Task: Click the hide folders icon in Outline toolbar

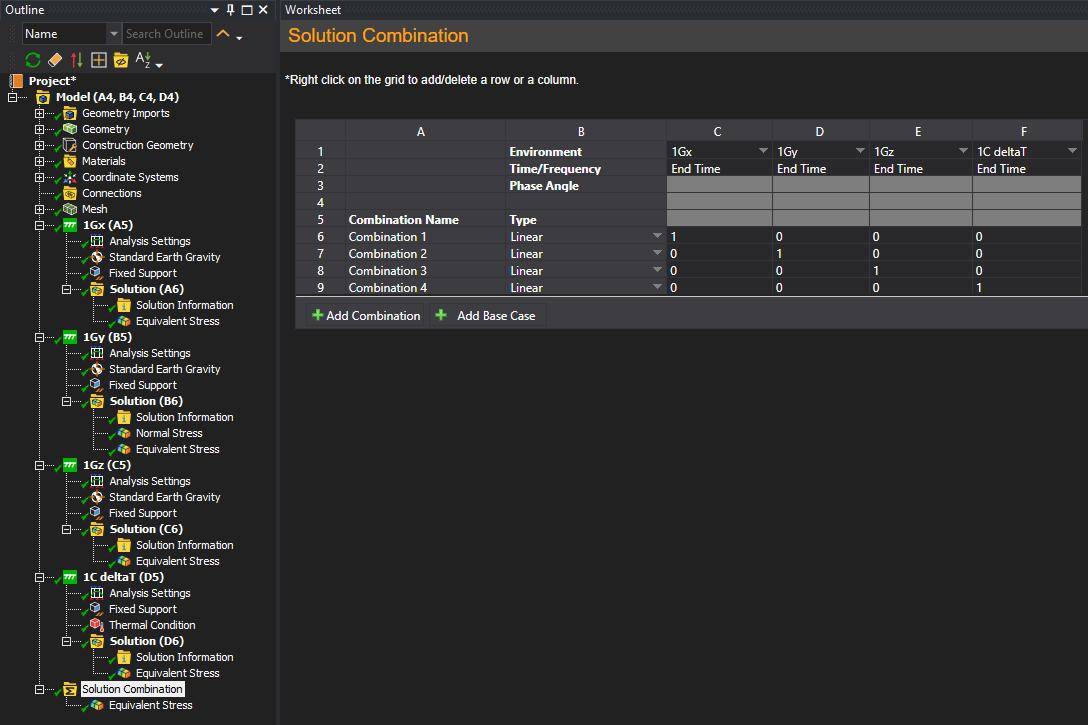Action: 121,60
